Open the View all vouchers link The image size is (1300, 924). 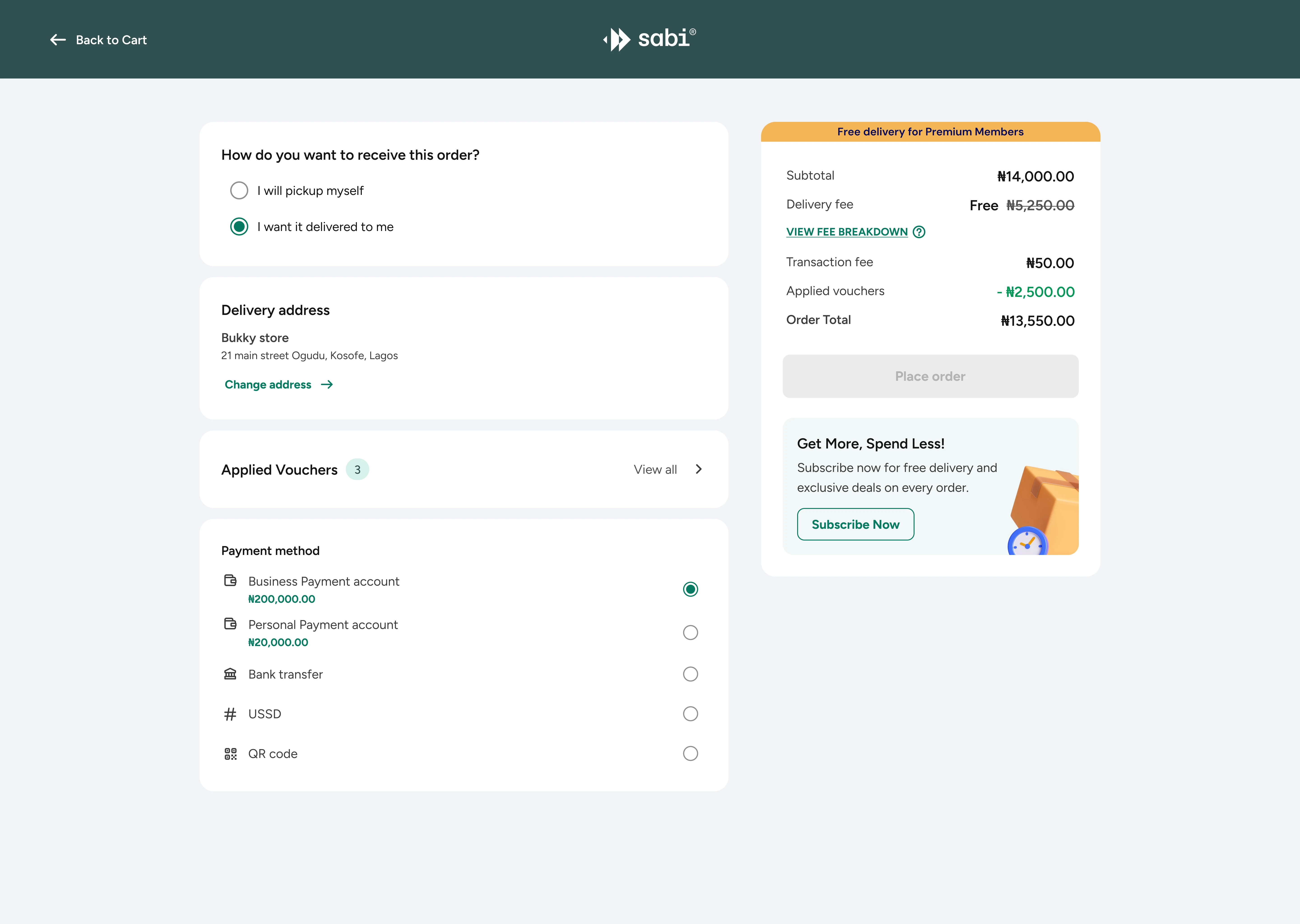pos(655,469)
